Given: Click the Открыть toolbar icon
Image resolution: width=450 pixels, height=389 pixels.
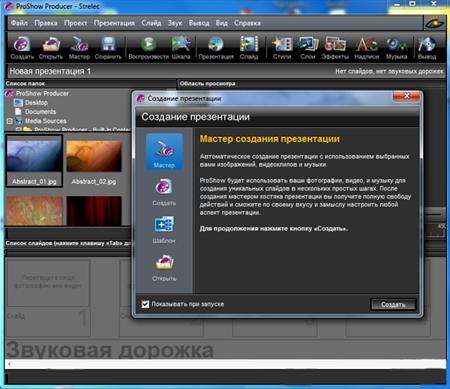Looking at the screenshot, I should pyautogui.click(x=51, y=48).
